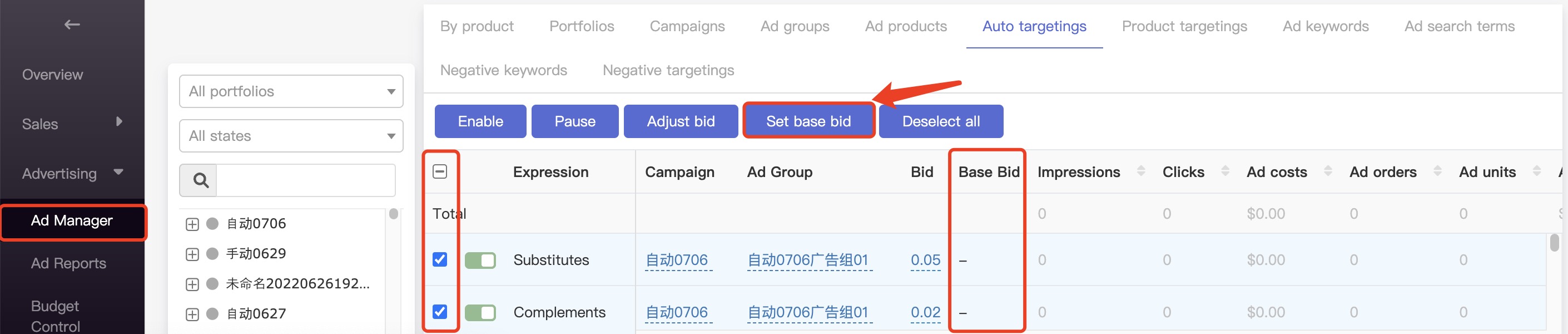Screen dimensions: 1568x334
Task: Toggle the Complements targeting switch off
Action: 480,313
